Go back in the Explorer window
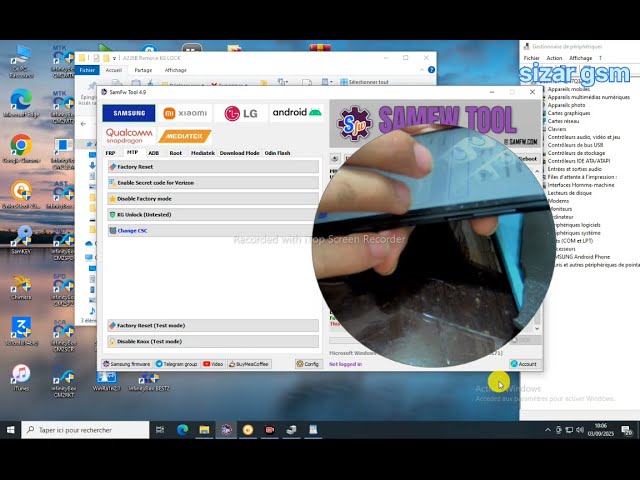Screen dimensions: 640x480 pyautogui.click(x=83, y=124)
